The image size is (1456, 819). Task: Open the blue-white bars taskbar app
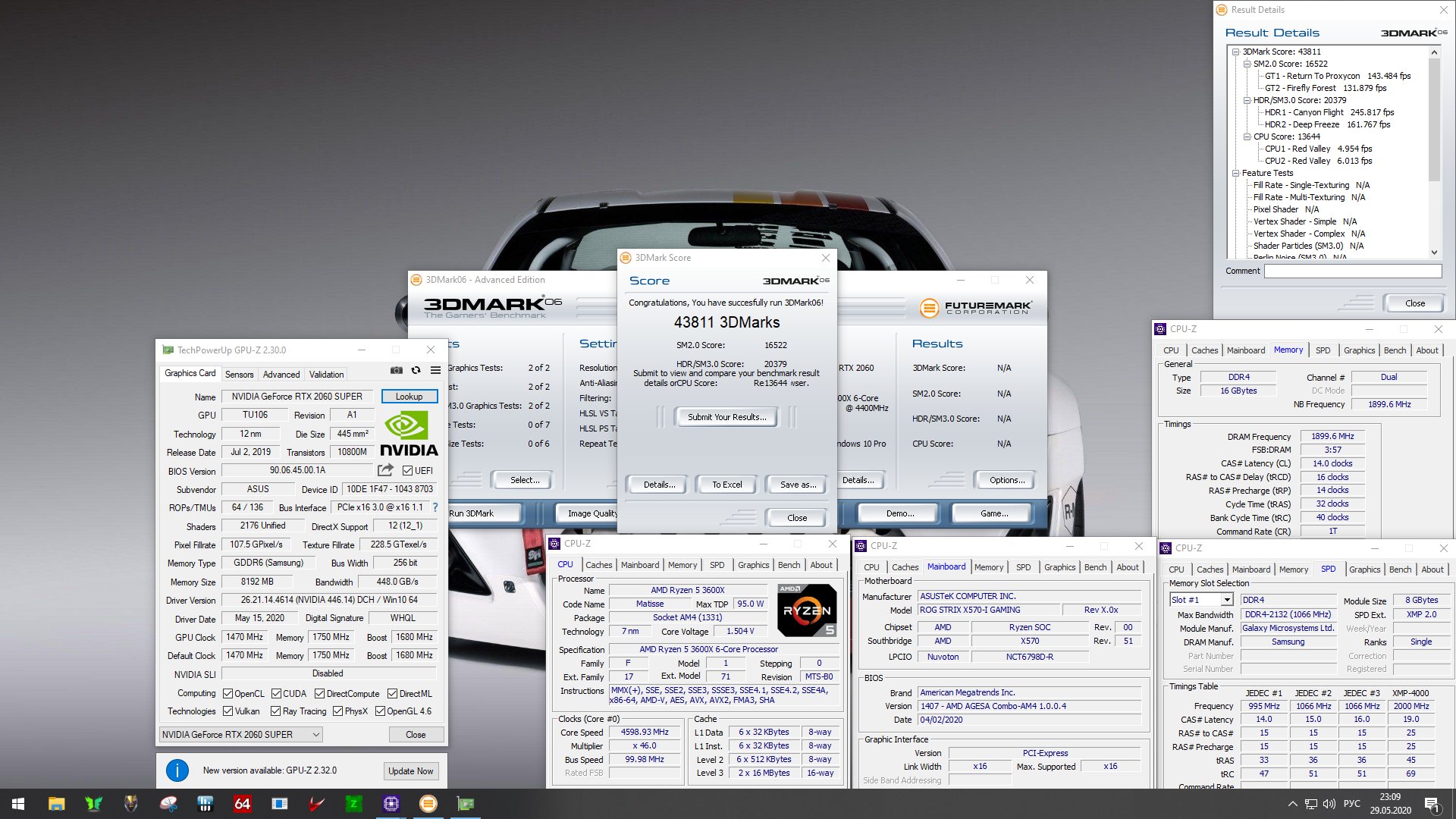pos(205,804)
